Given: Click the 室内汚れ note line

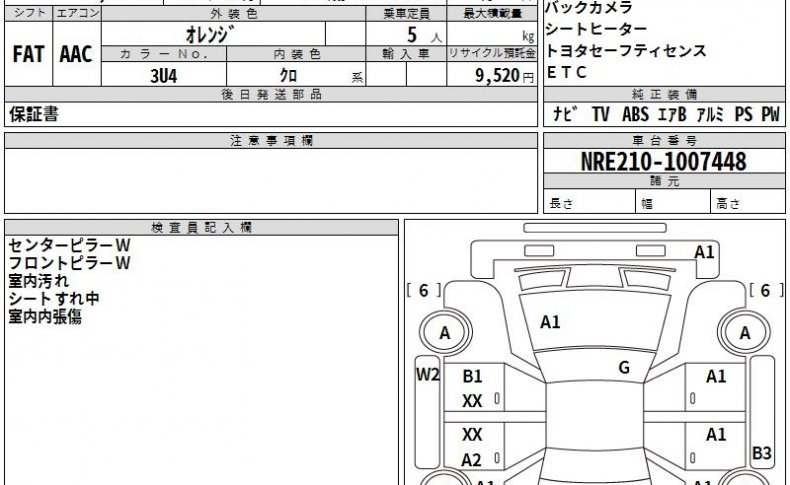Looking at the screenshot, I should point(39,281).
